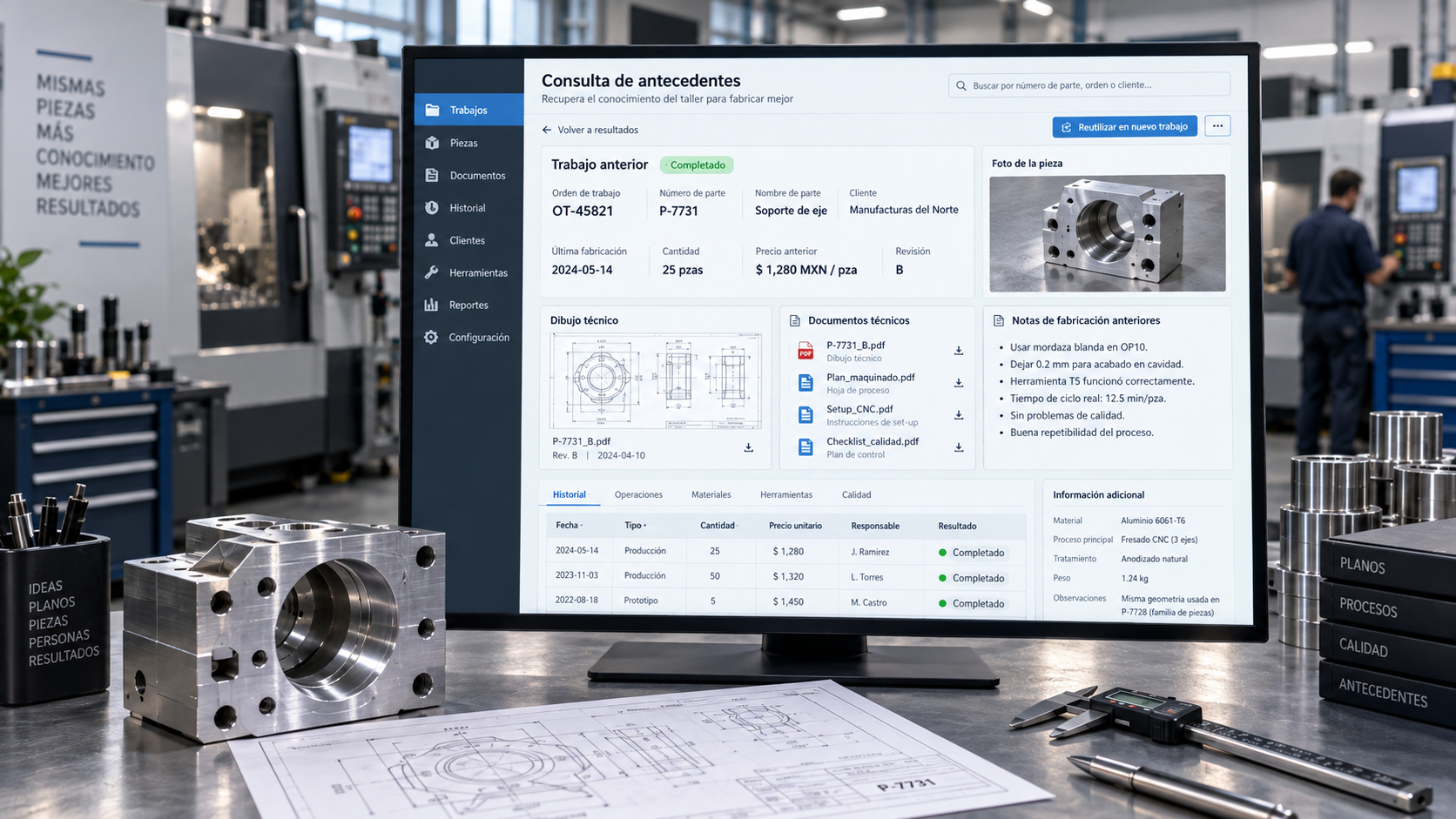Open Trabajos in the sidebar
This screenshot has height=819, width=1456.
click(468, 110)
